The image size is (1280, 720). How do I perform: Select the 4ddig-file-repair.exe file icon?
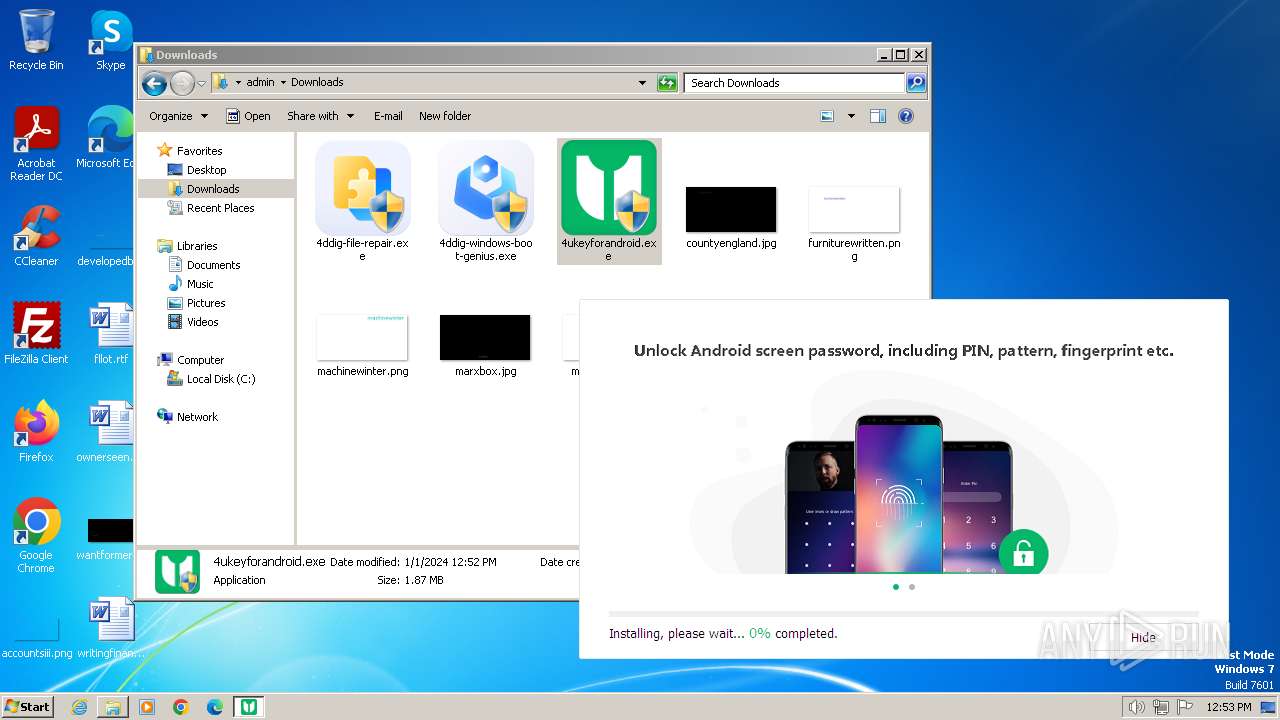[362, 188]
